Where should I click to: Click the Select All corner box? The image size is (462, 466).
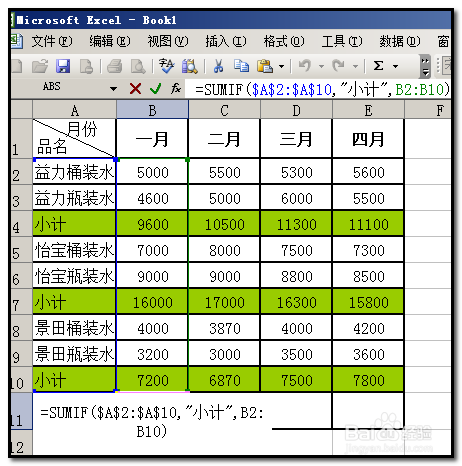(21, 110)
